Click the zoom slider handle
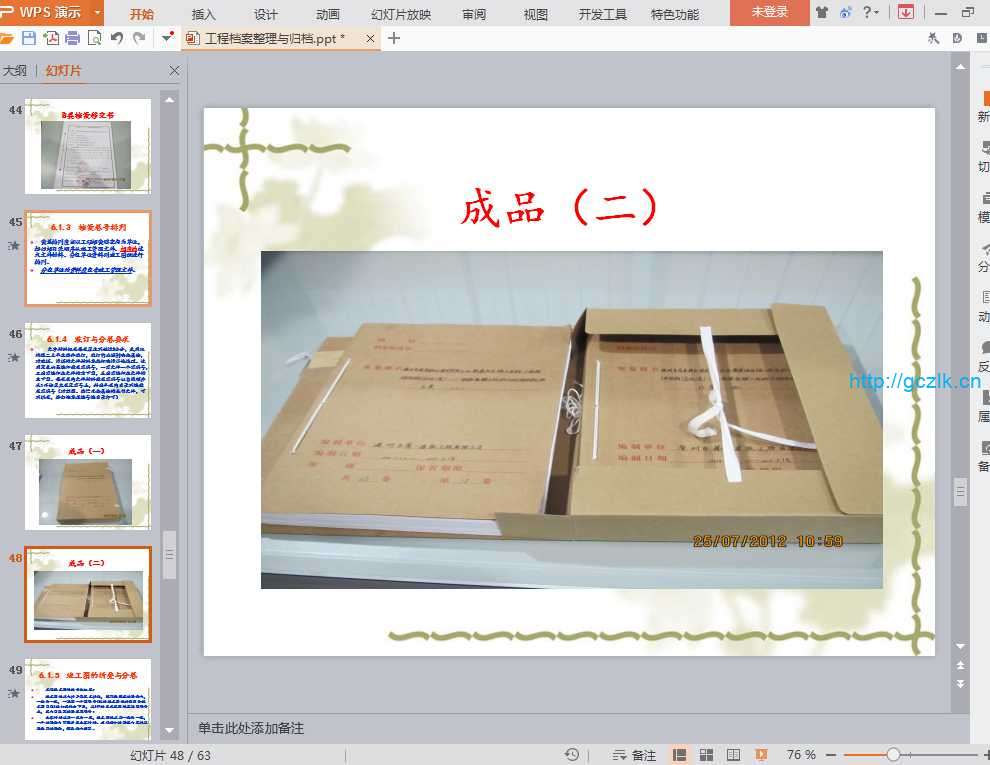The height and width of the screenshot is (765, 990). pyautogui.click(x=893, y=755)
